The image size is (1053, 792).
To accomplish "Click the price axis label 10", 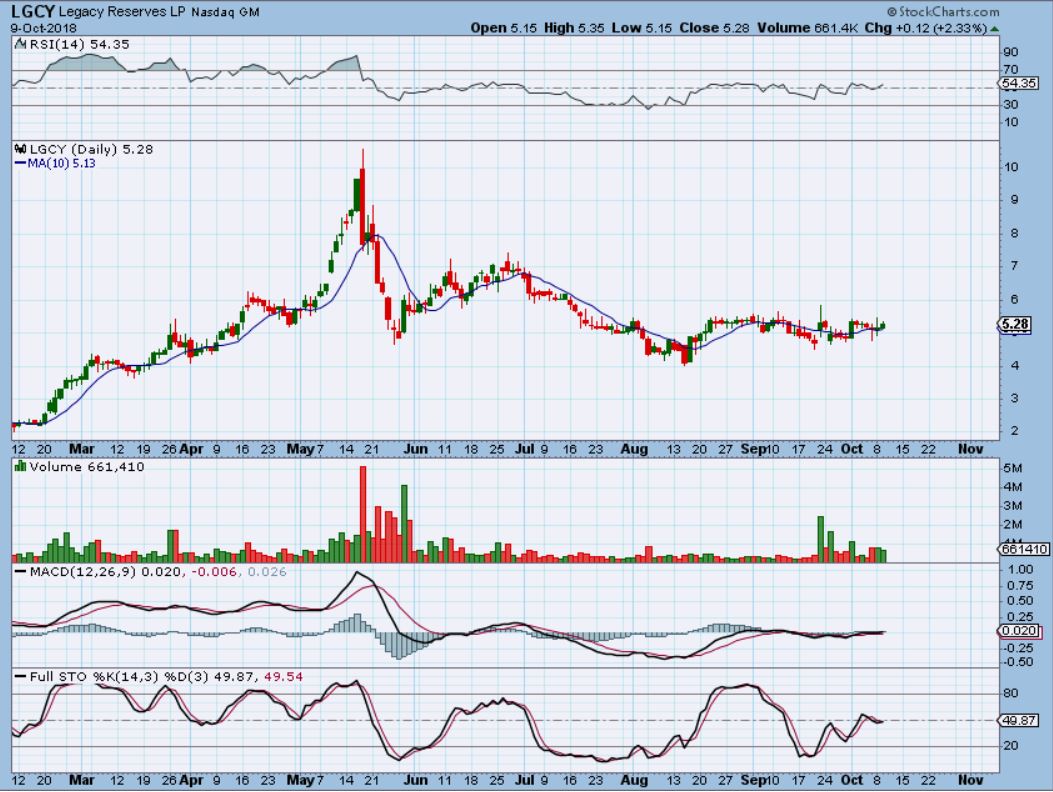I will pyautogui.click(x=1011, y=167).
